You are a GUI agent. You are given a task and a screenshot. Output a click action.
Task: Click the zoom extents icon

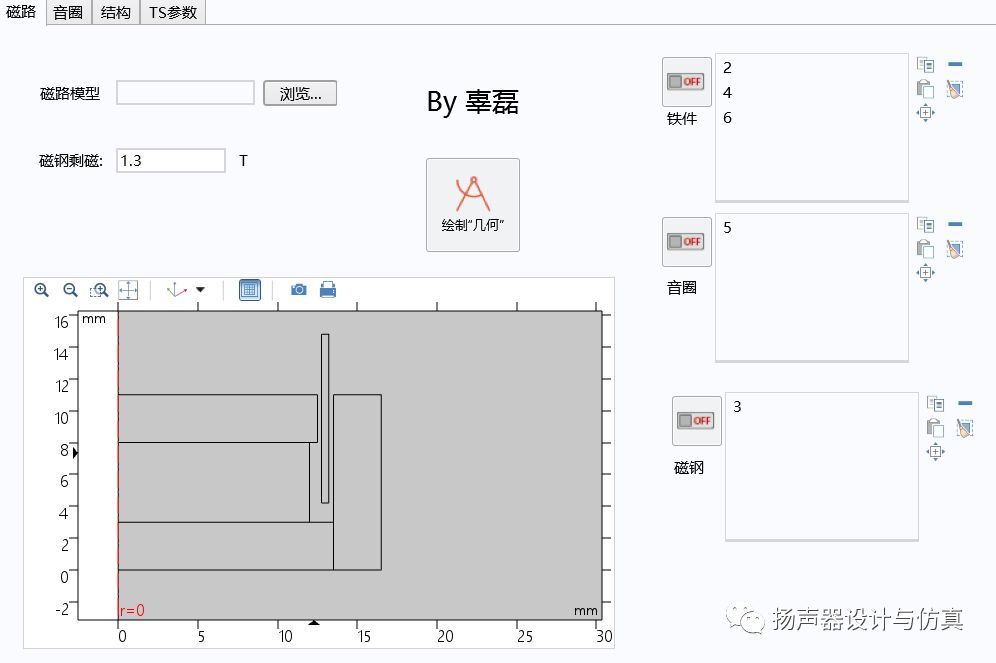pyautogui.click(x=128, y=290)
